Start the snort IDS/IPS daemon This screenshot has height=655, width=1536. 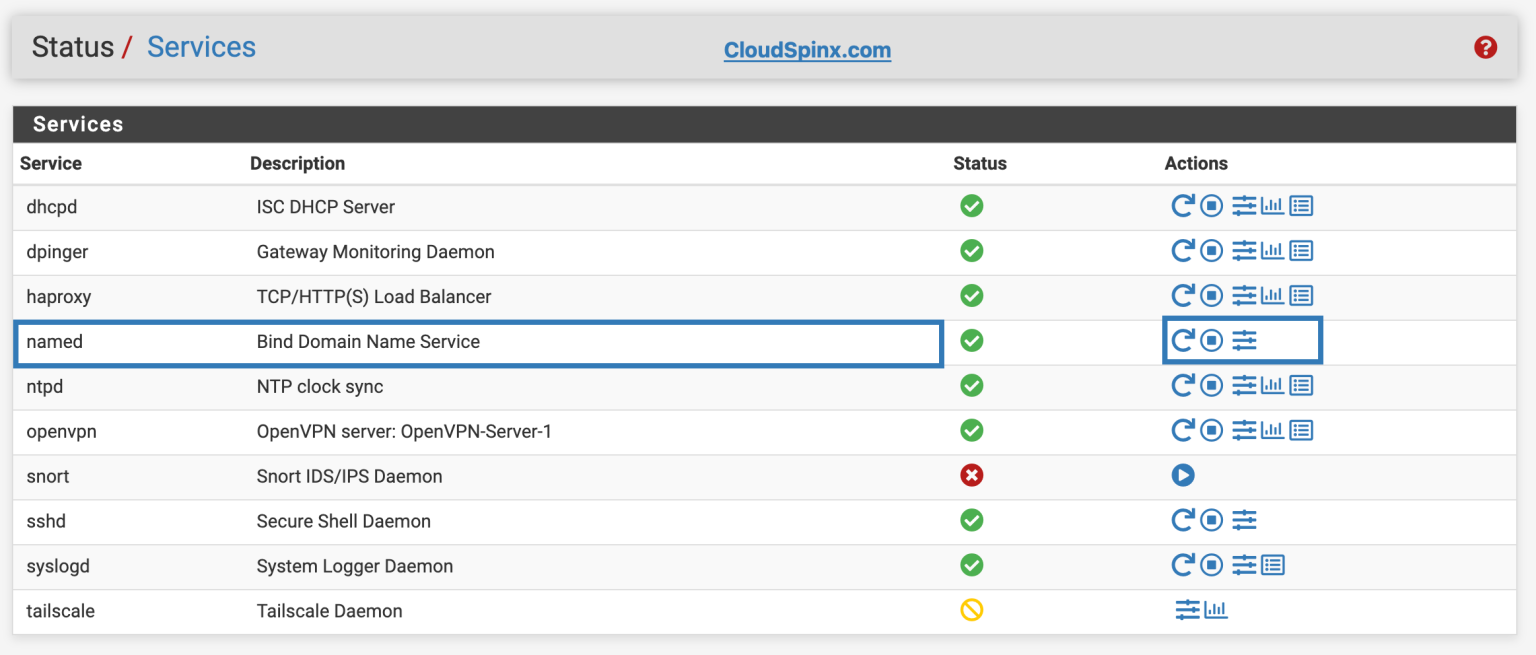tap(1184, 475)
